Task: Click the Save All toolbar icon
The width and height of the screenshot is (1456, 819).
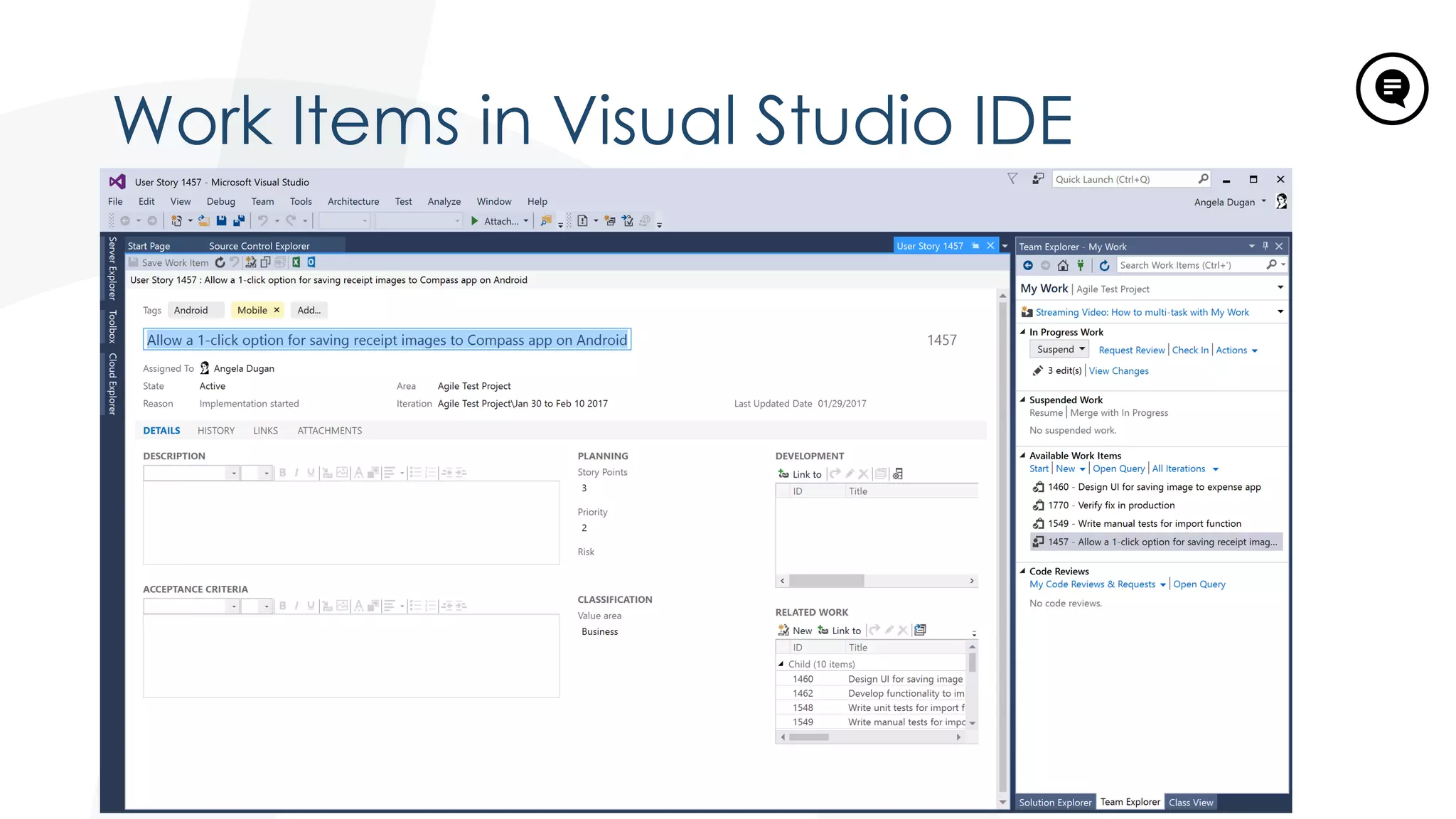Action: (239, 221)
